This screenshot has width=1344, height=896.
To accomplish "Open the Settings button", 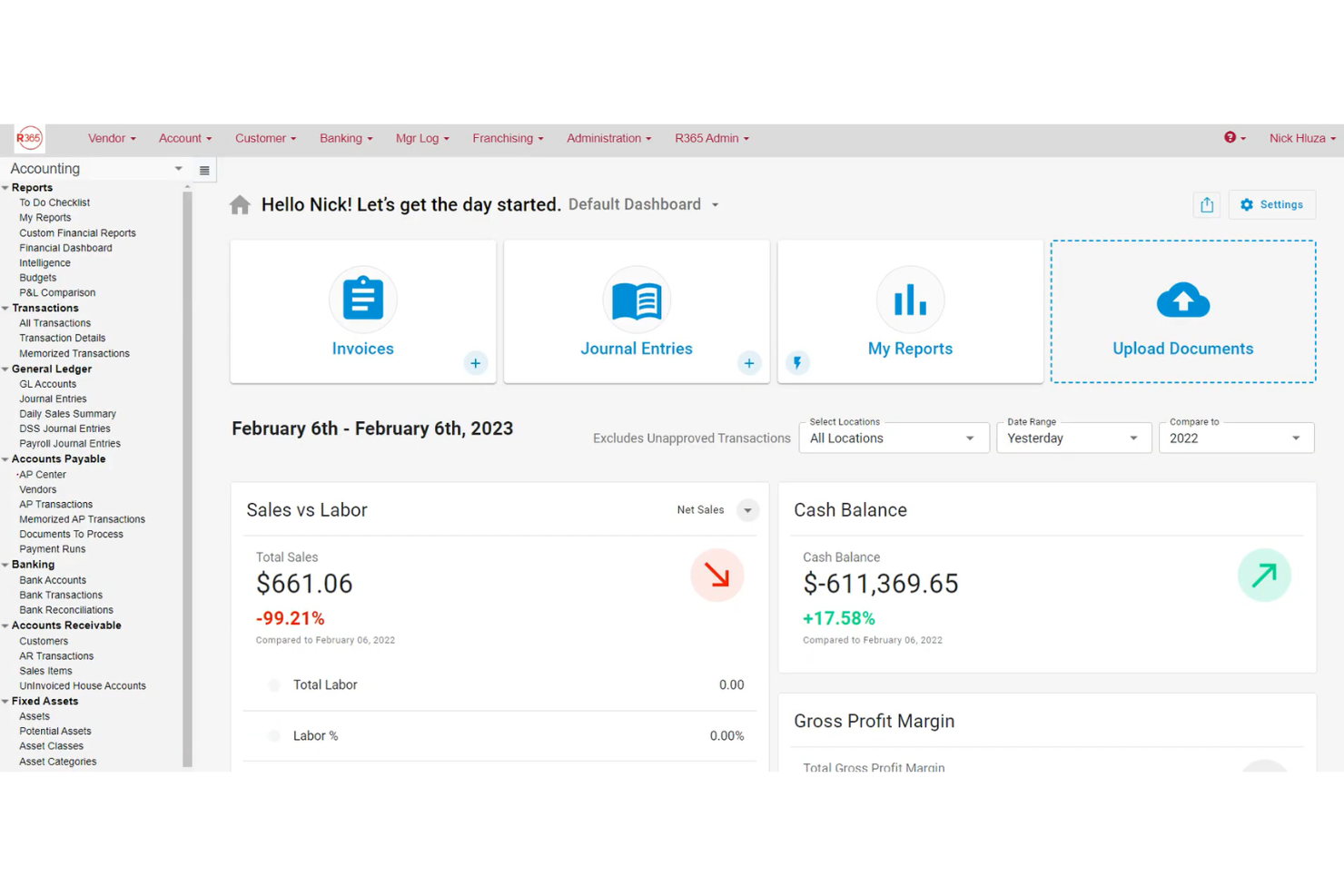I will coord(1272,205).
